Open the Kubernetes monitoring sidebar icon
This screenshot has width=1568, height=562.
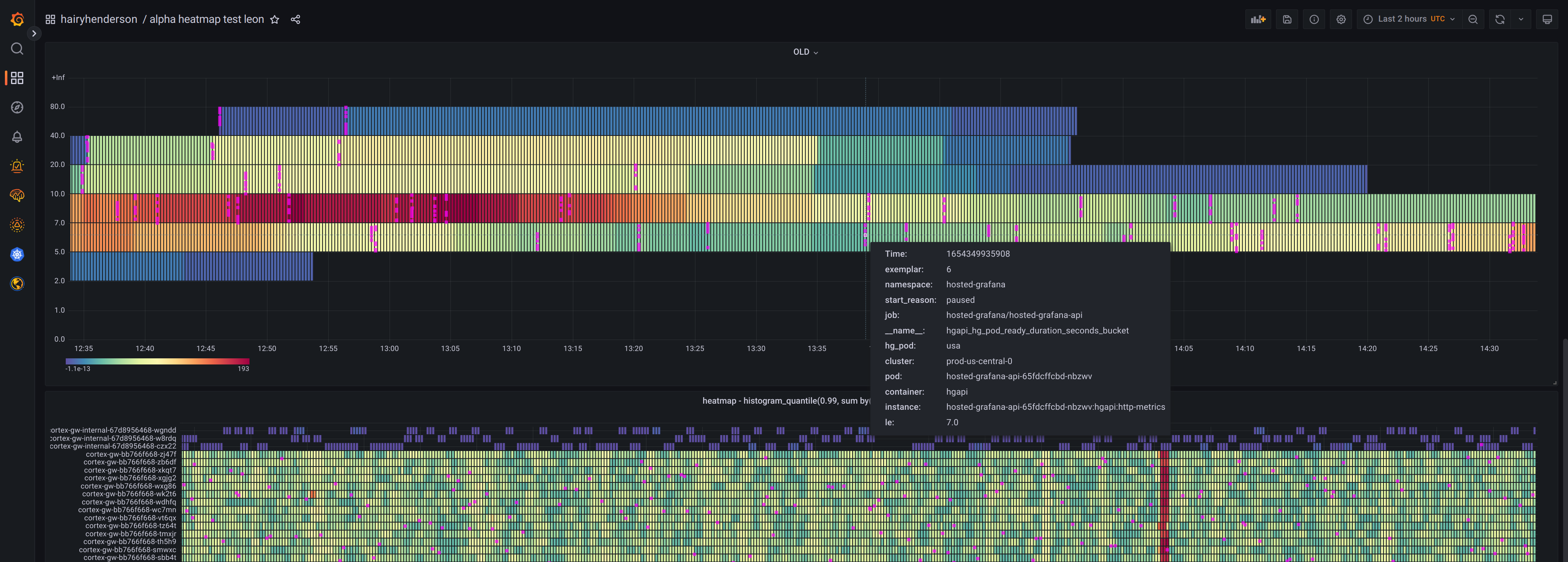16,254
